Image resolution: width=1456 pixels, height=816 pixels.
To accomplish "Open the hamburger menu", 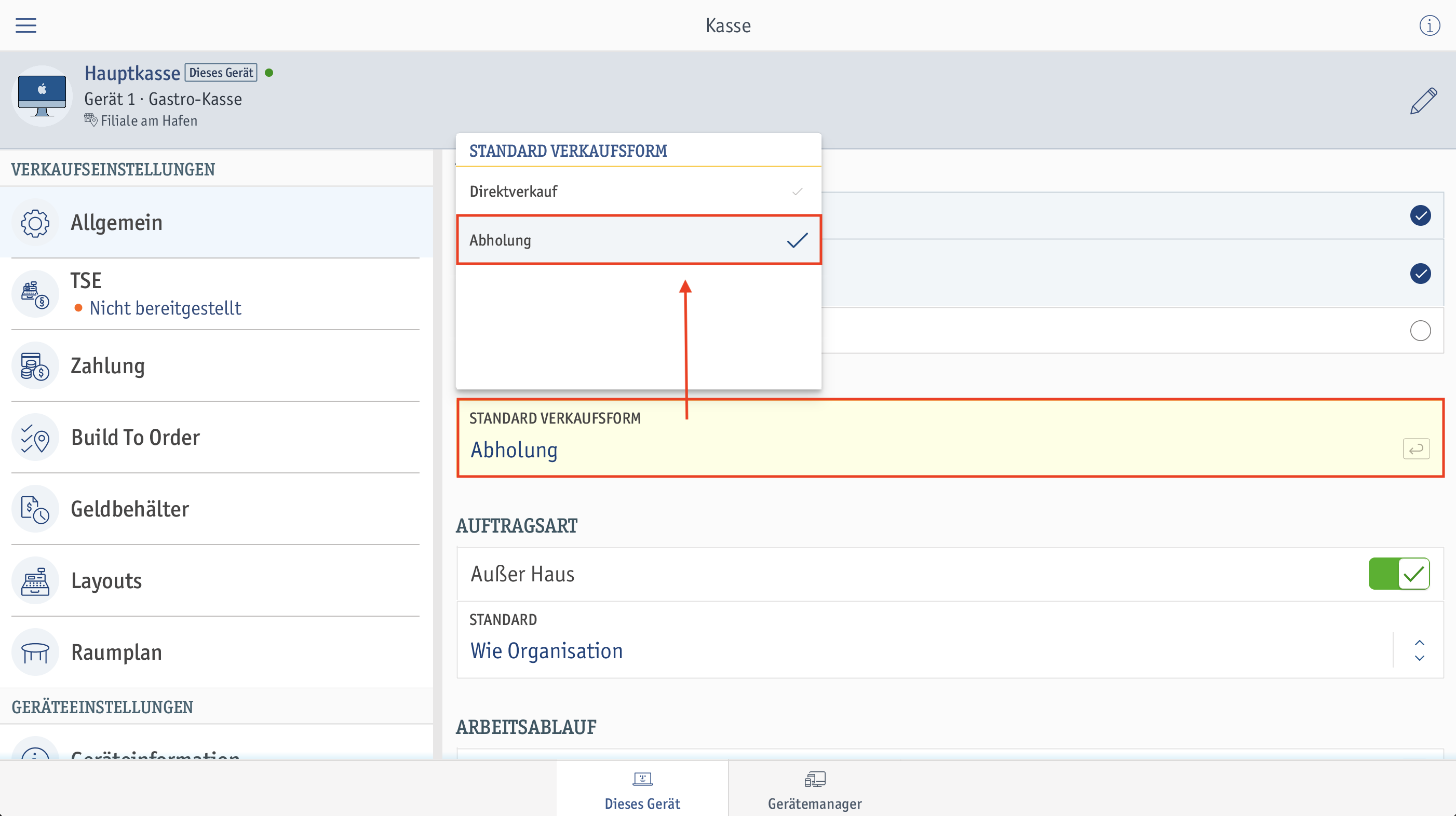I will click(25, 25).
